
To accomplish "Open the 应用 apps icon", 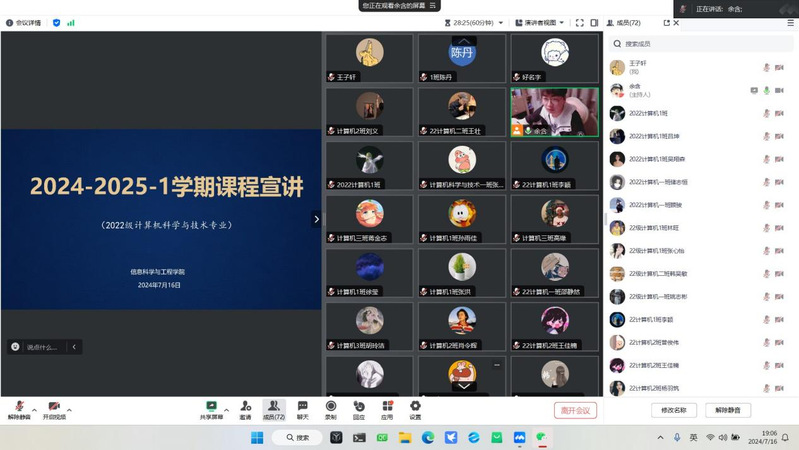I will click(x=387, y=406).
